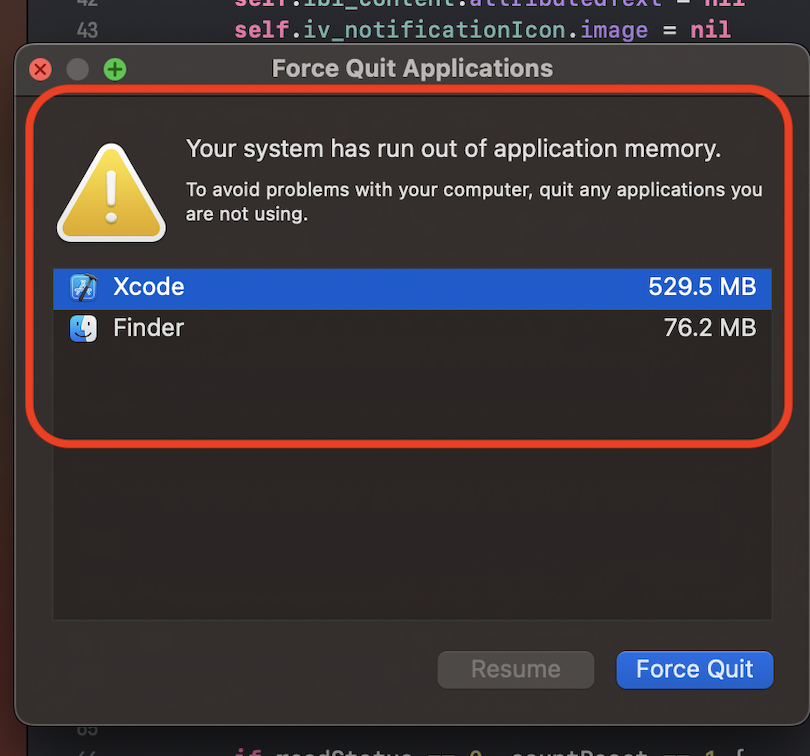Select the Finder application row
810x756 pixels.
tap(412, 329)
